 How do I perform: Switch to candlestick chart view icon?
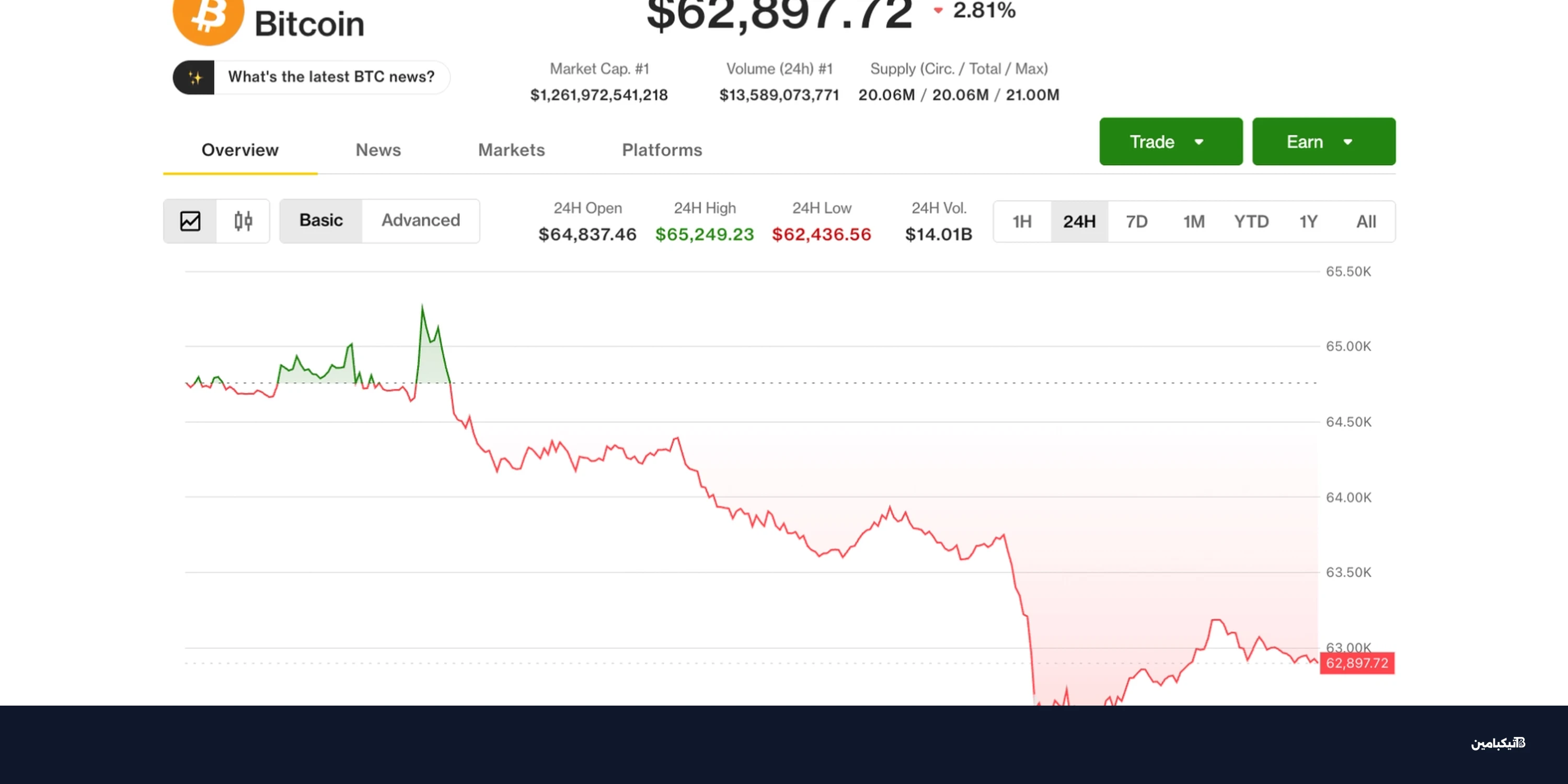click(x=243, y=221)
